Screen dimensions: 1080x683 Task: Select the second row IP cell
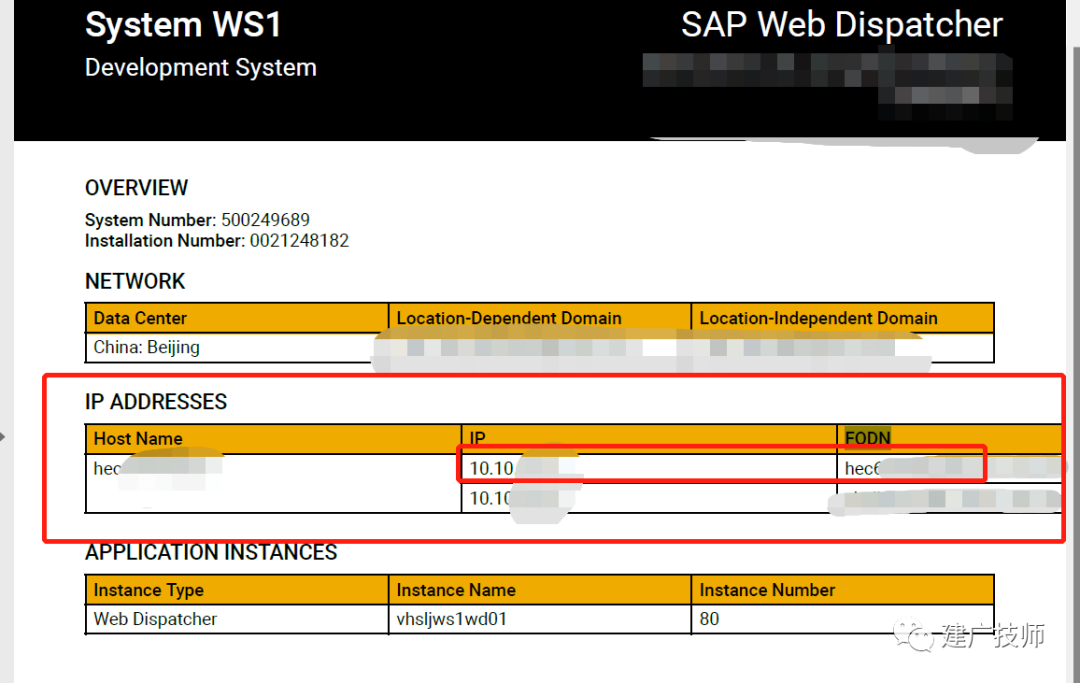pos(649,498)
